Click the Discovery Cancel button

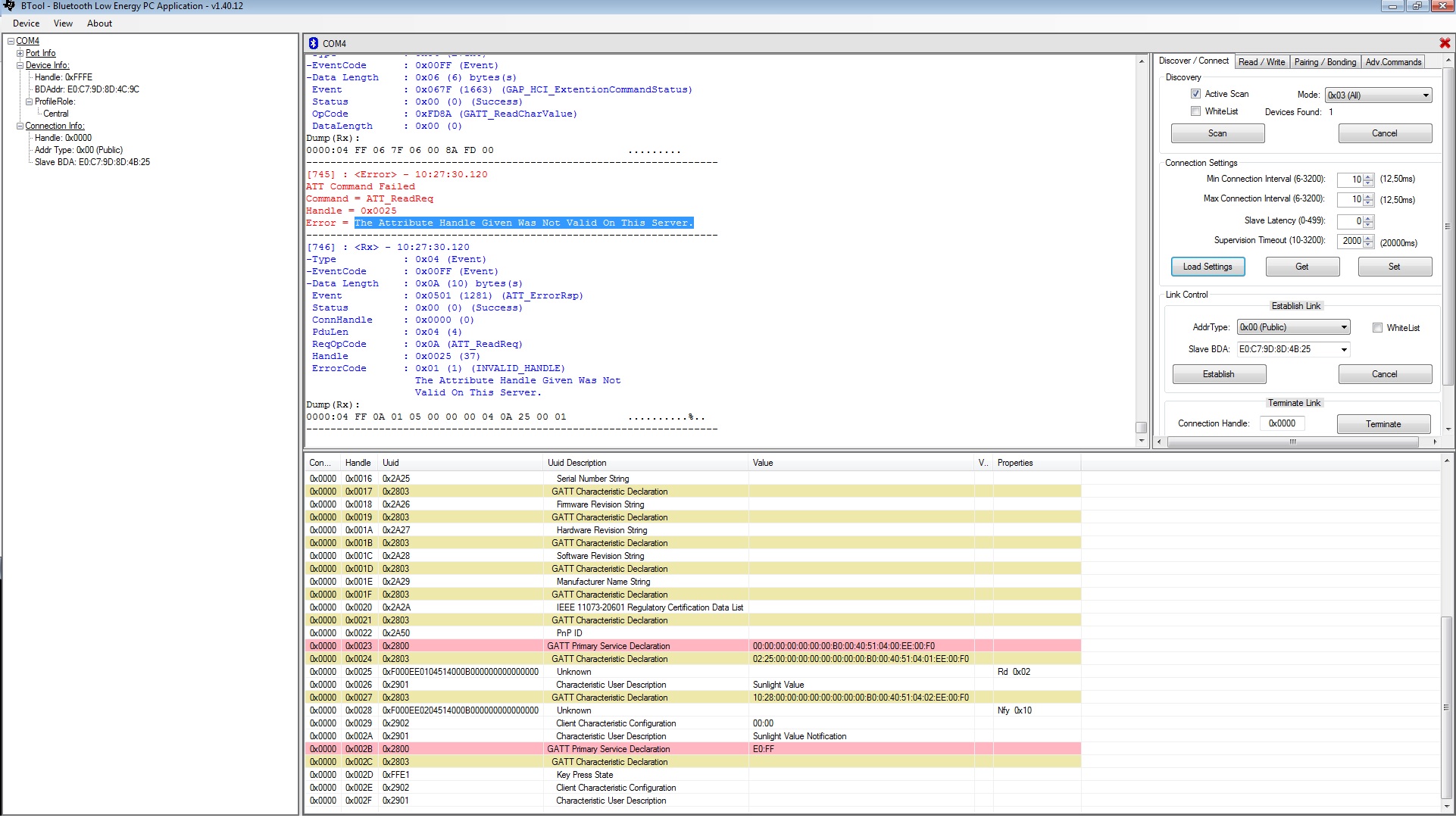[x=1384, y=133]
